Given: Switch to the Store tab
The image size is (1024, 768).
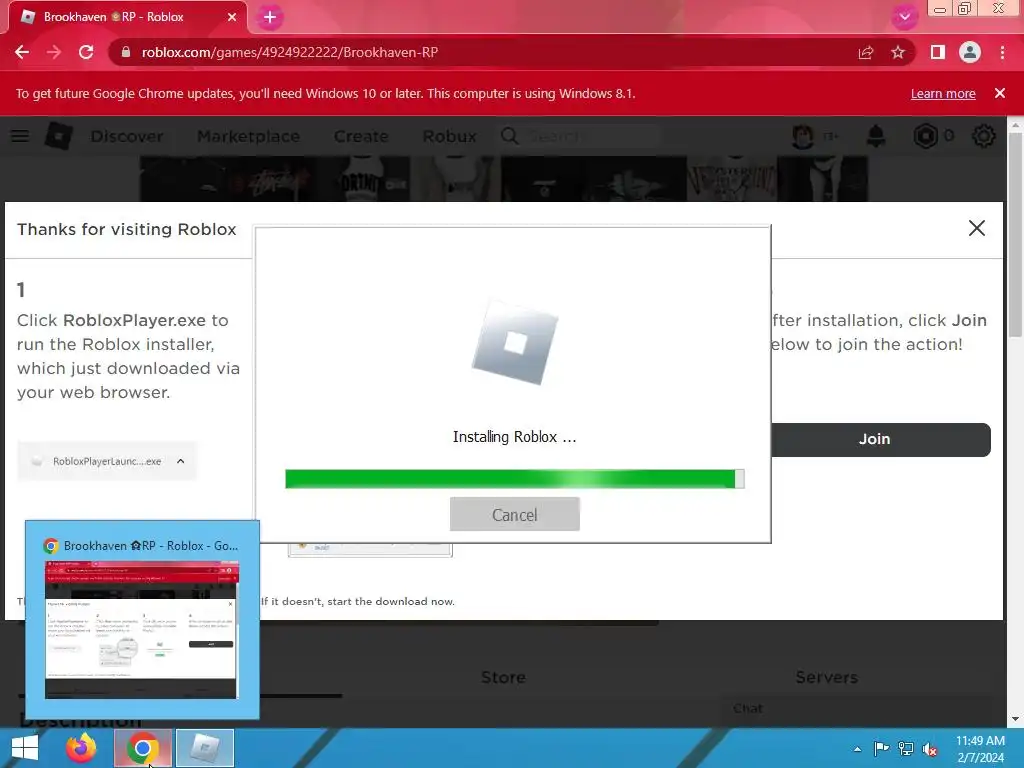Looking at the screenshot, I should (x=504, y=677).
